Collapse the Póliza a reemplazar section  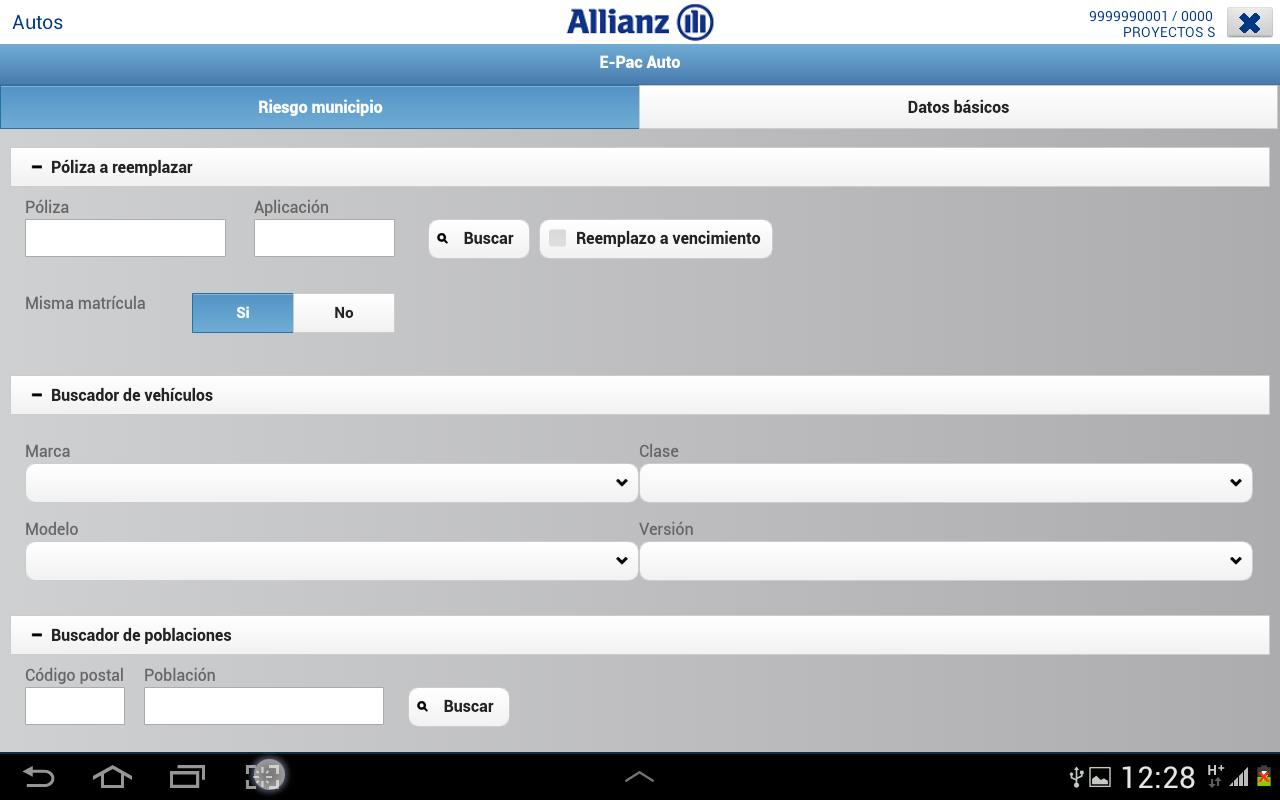point(35,166)
